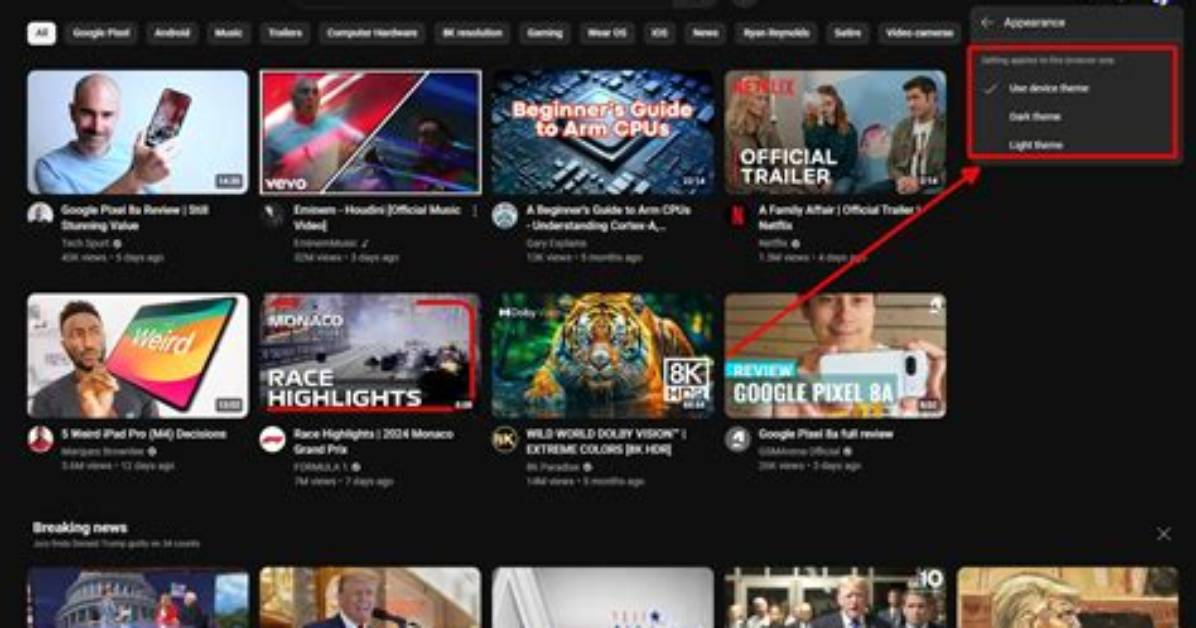Image resolution: width=1196 pixels, height=628 pixels.
Task: Open title 'A Family Affair | Official Trailer'
Action: point(839,217)
